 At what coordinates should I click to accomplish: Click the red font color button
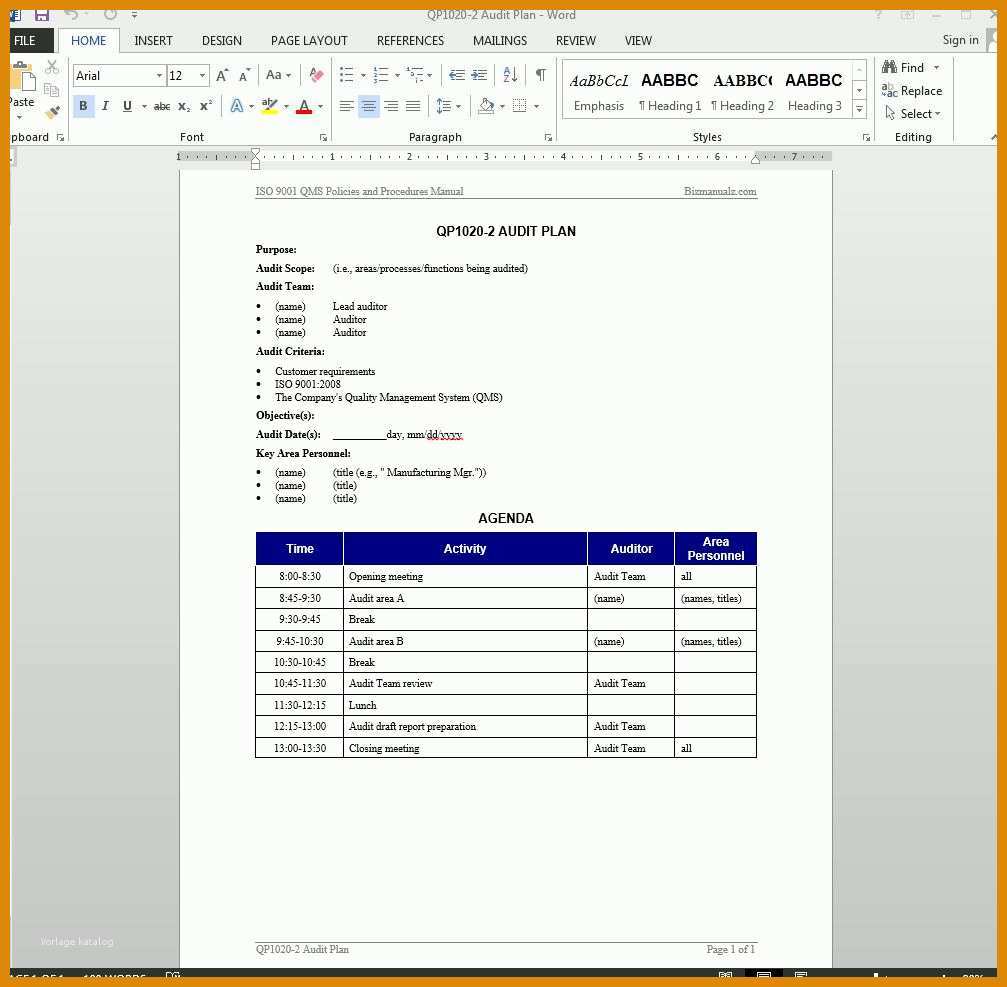[x=304, y=106]
